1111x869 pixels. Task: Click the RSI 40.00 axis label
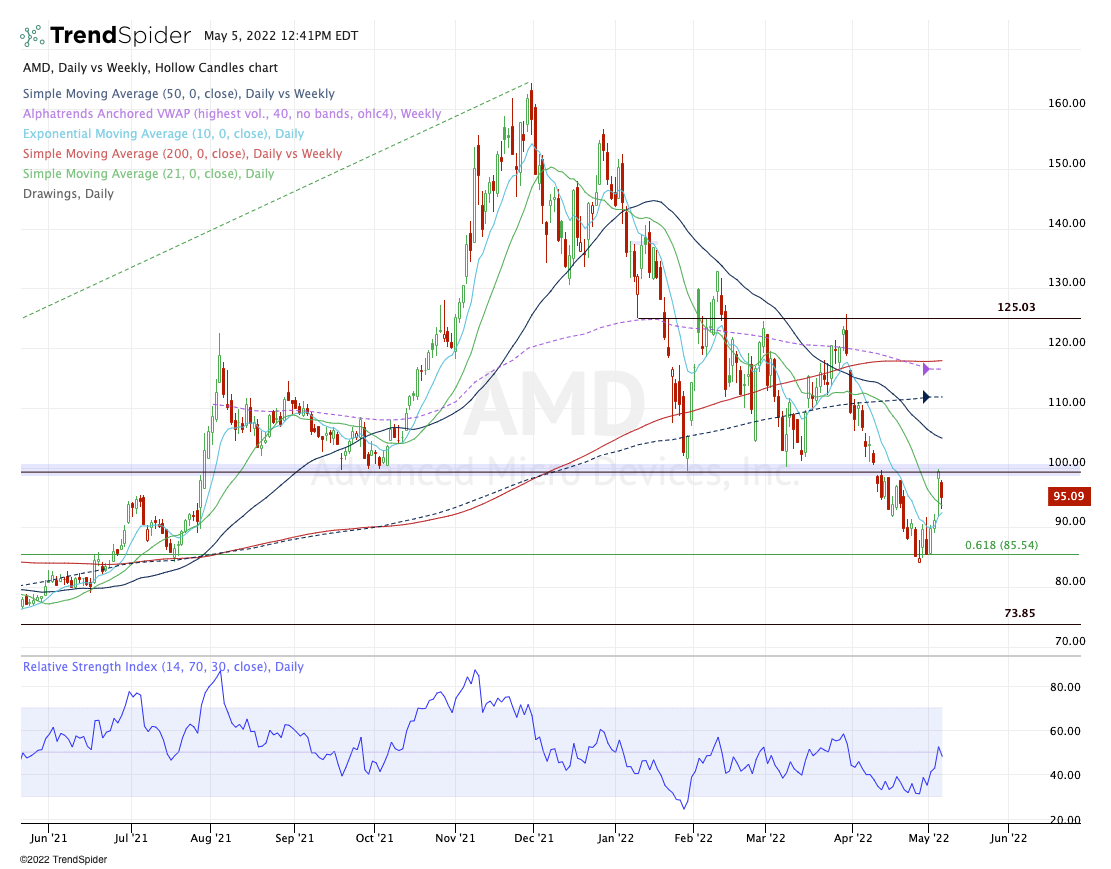click(x=1065, y=775)
